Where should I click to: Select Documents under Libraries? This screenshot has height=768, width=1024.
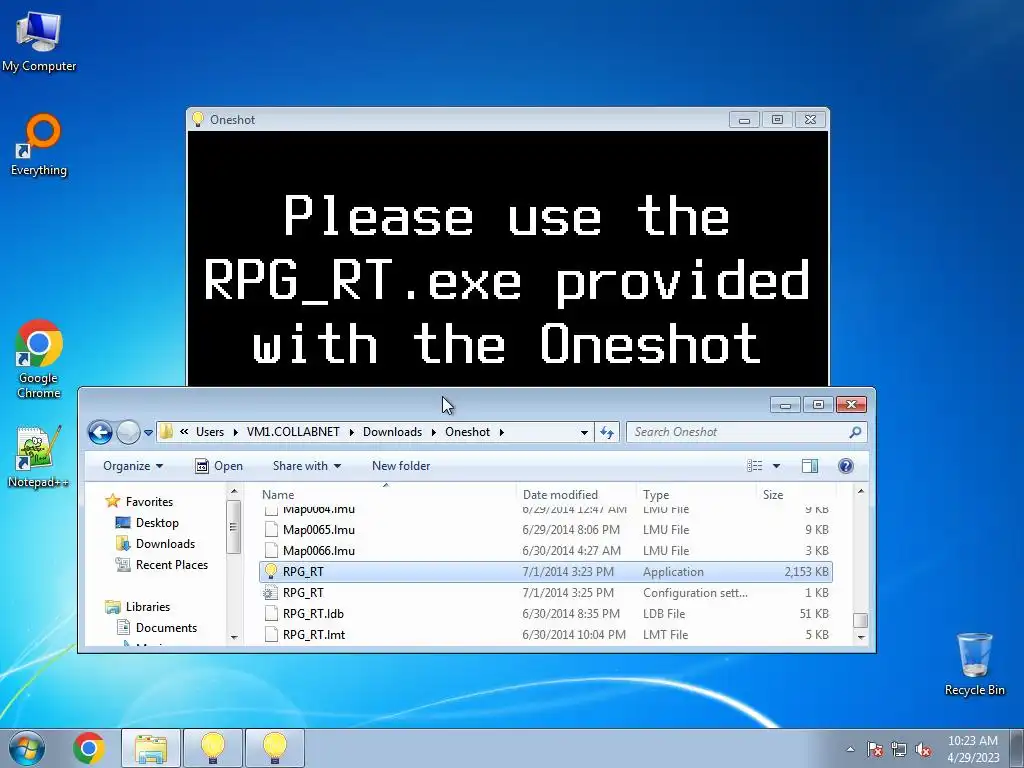[x=166, y=627]
